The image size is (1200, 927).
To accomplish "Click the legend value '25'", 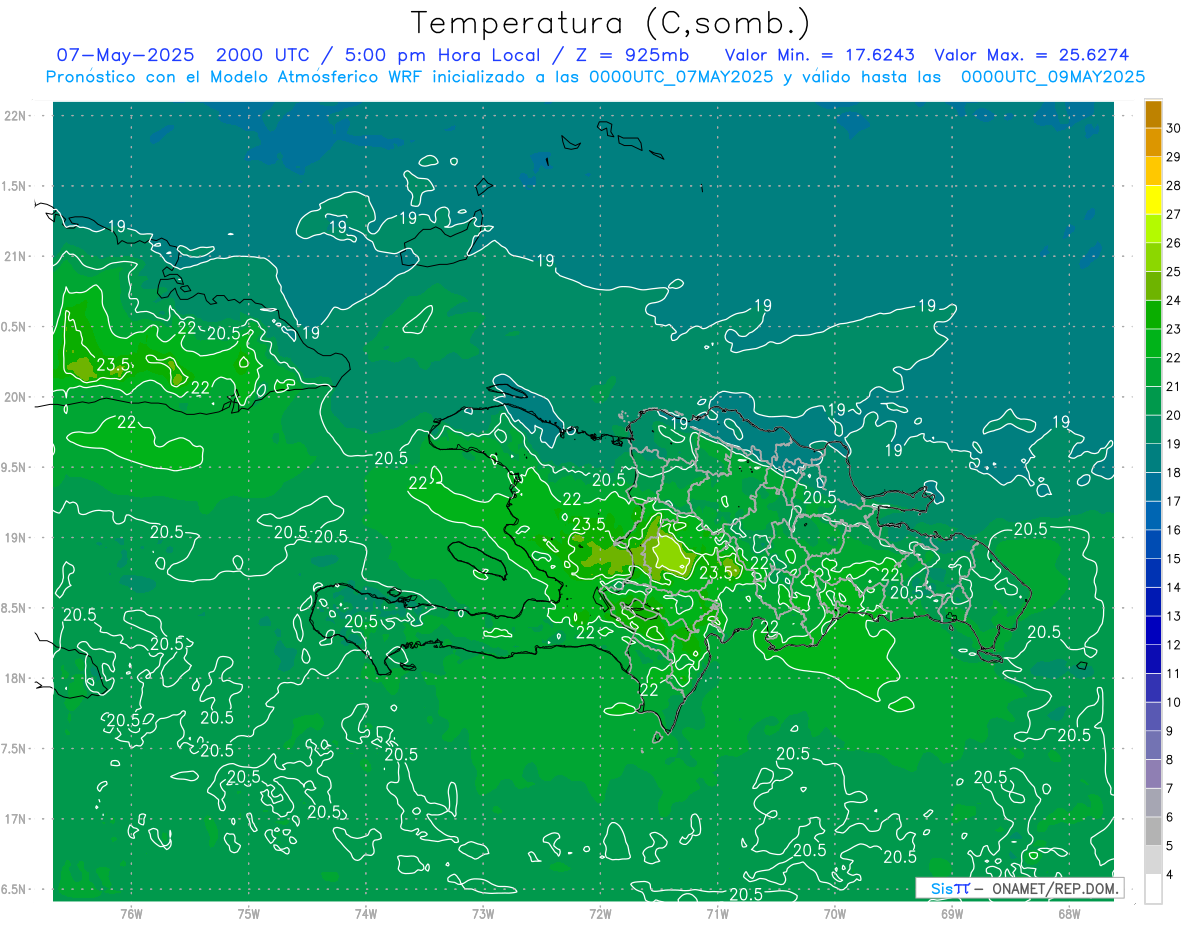I will [1173, 271].
